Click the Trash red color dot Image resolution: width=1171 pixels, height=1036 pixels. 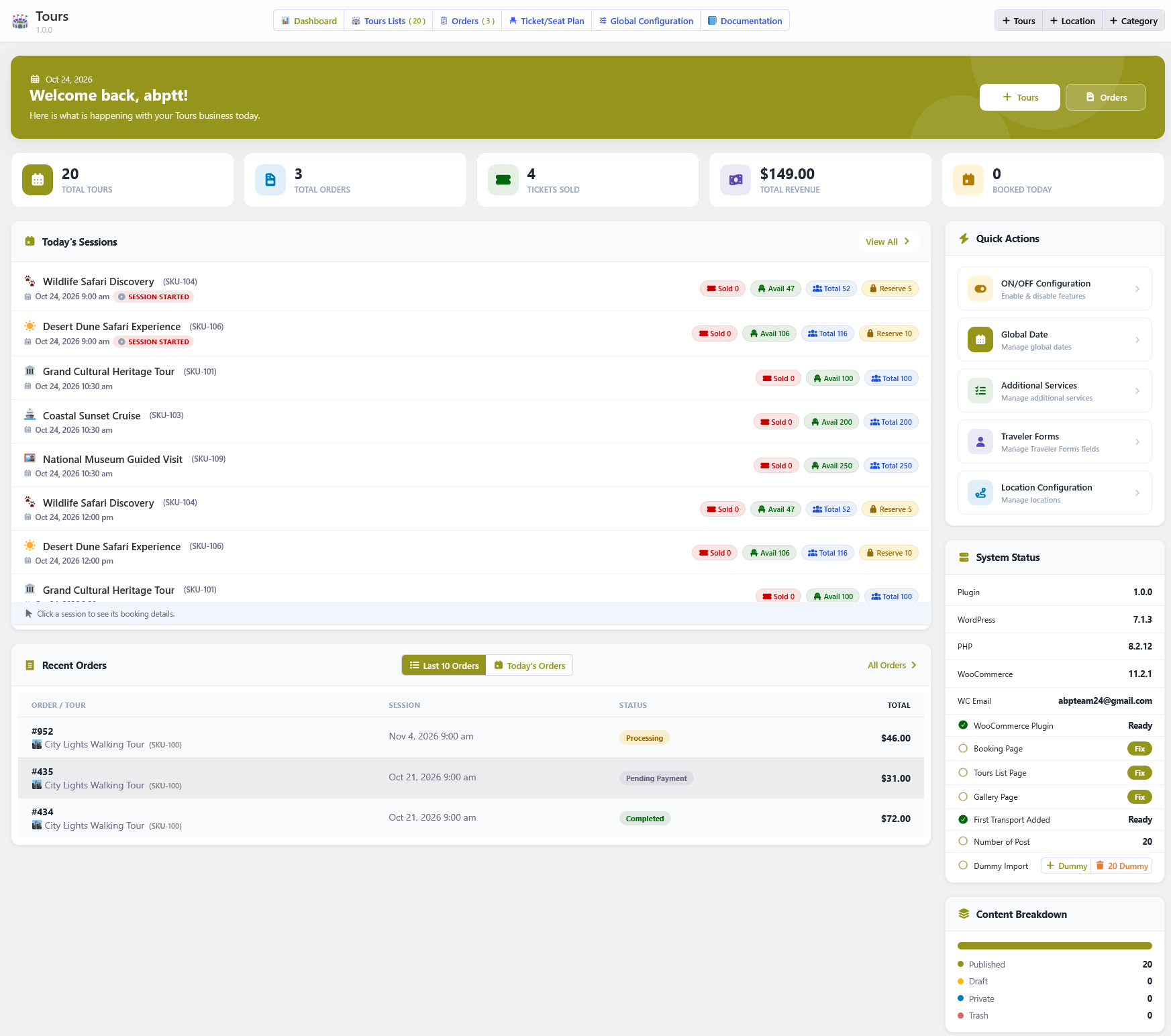960,1015
